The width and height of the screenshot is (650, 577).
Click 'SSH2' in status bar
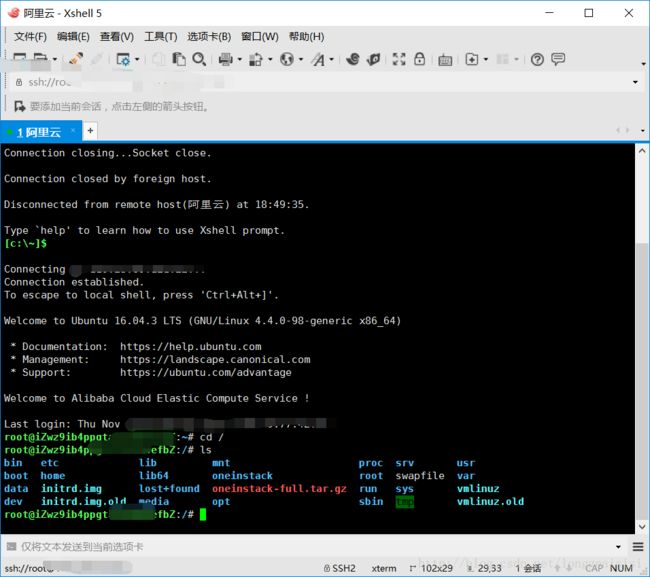(344, 568)
